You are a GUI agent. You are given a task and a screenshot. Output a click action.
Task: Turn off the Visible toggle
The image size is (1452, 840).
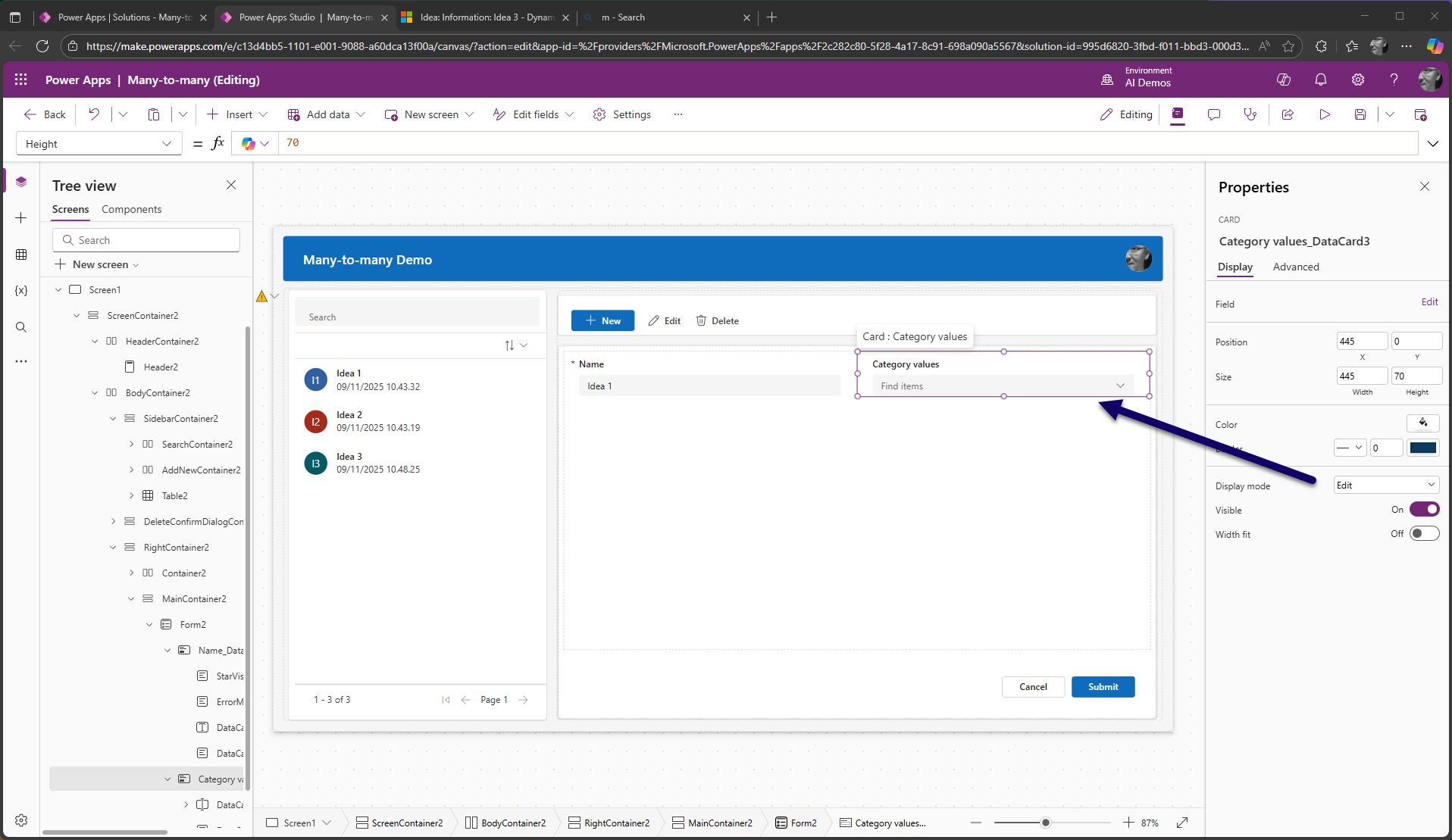pos(1423,510)
